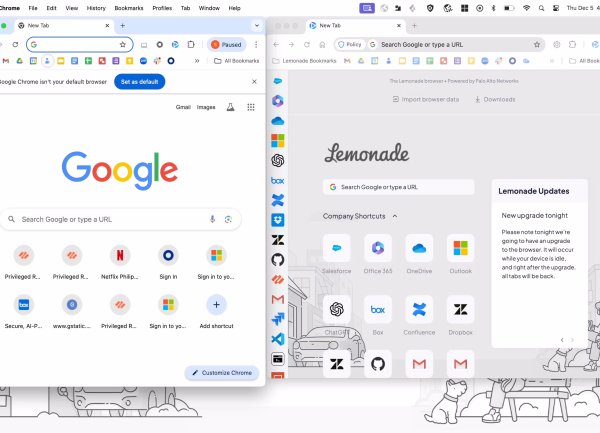Viewport: 600px width, 433px height.
Task: Open Office 365 icon in Lemonade sidebar
Action: (x=278, y=101)
